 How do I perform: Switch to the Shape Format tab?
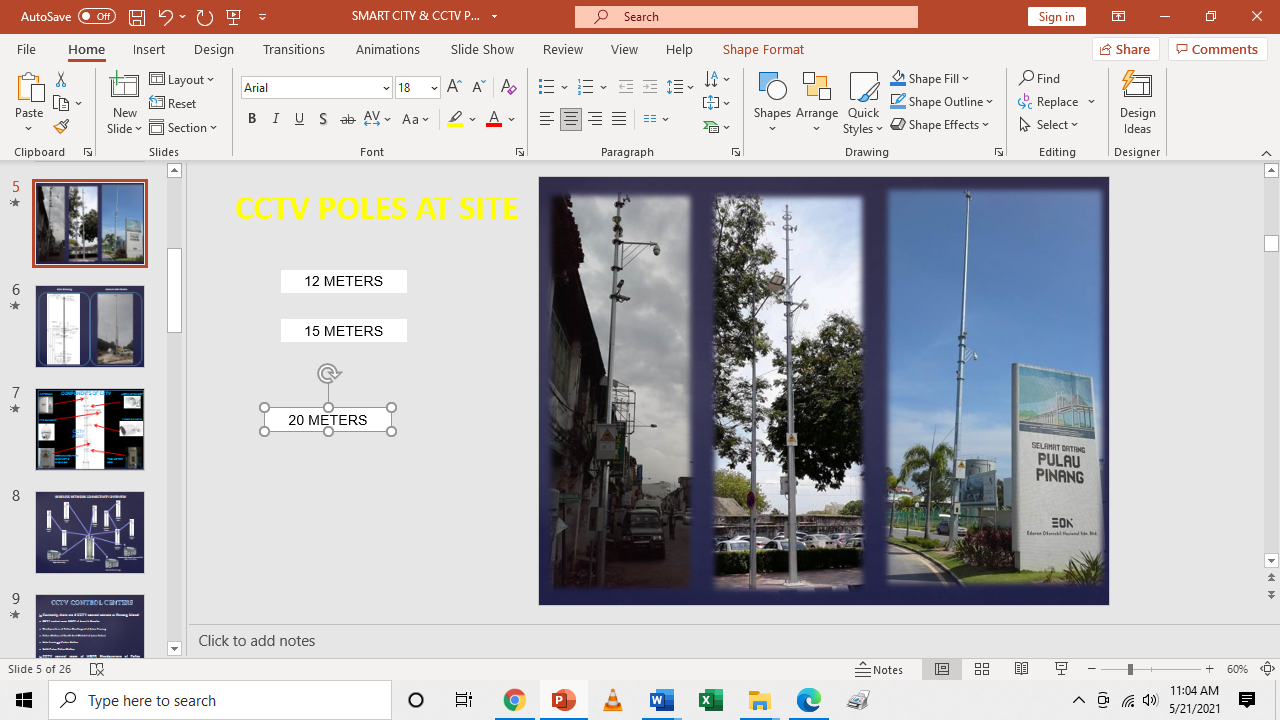tap(763, 49)
